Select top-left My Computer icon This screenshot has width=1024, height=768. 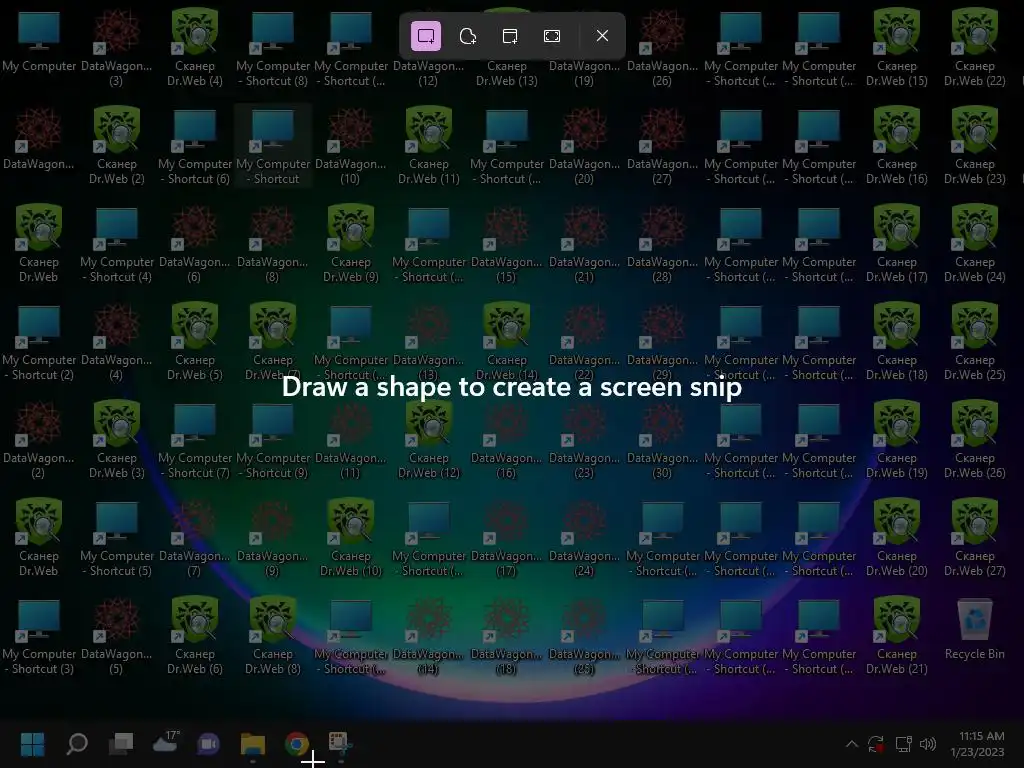[x=39, y=41]
